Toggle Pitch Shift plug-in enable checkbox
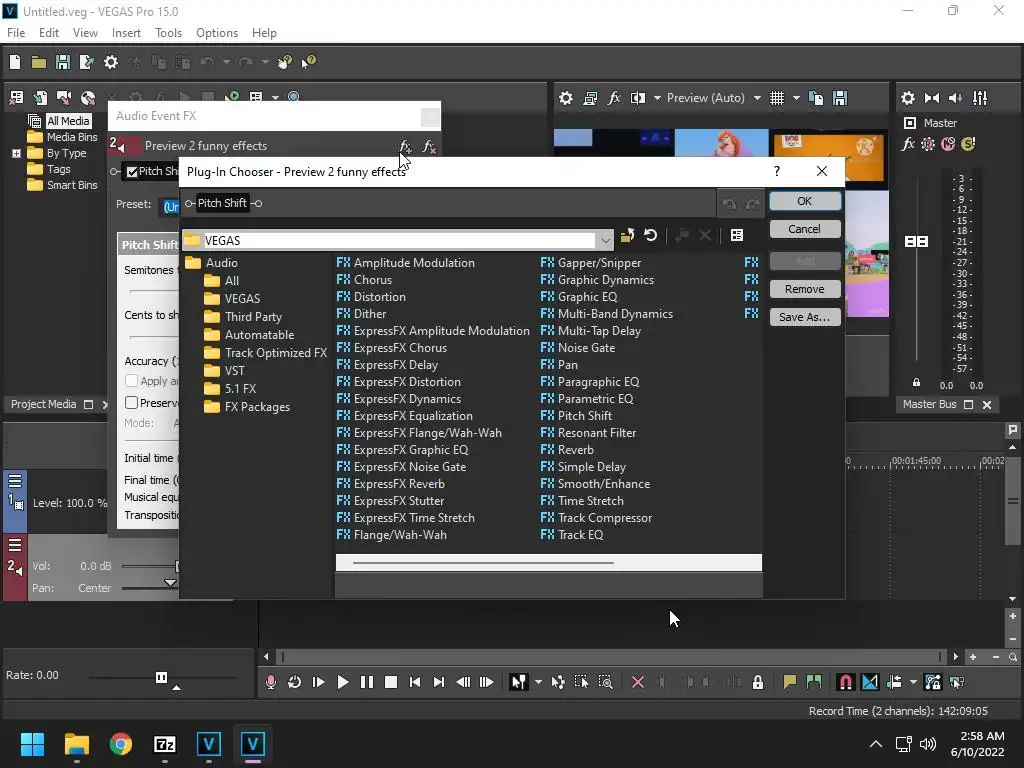The image size is (1024, 768). (x=132, y=172)
